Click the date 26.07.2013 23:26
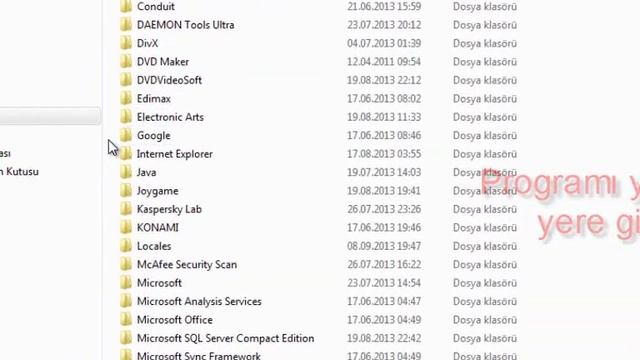640x360 pixels. (x=384, y=209)
